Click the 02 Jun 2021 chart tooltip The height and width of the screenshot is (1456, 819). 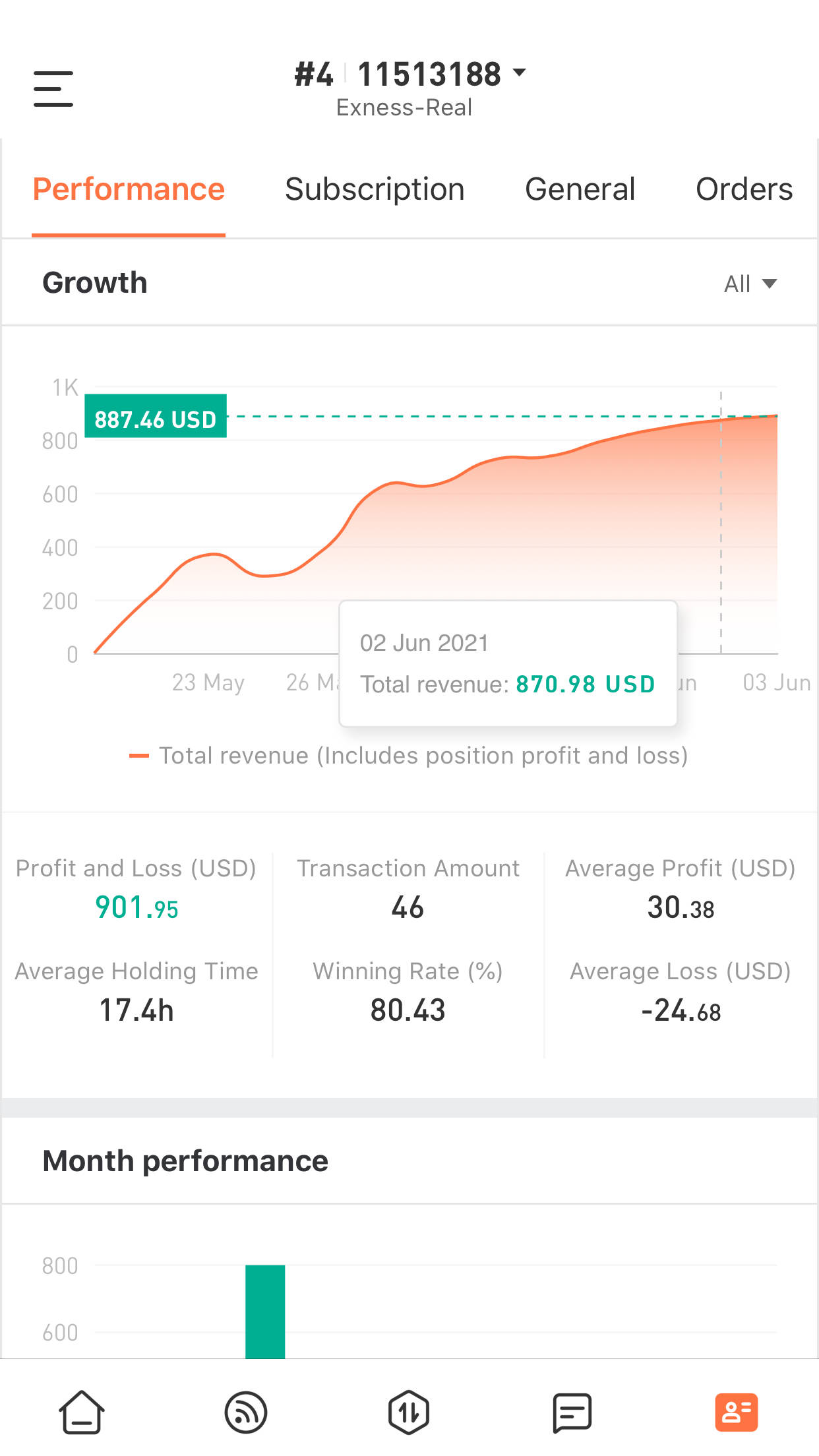pos(508,663)
